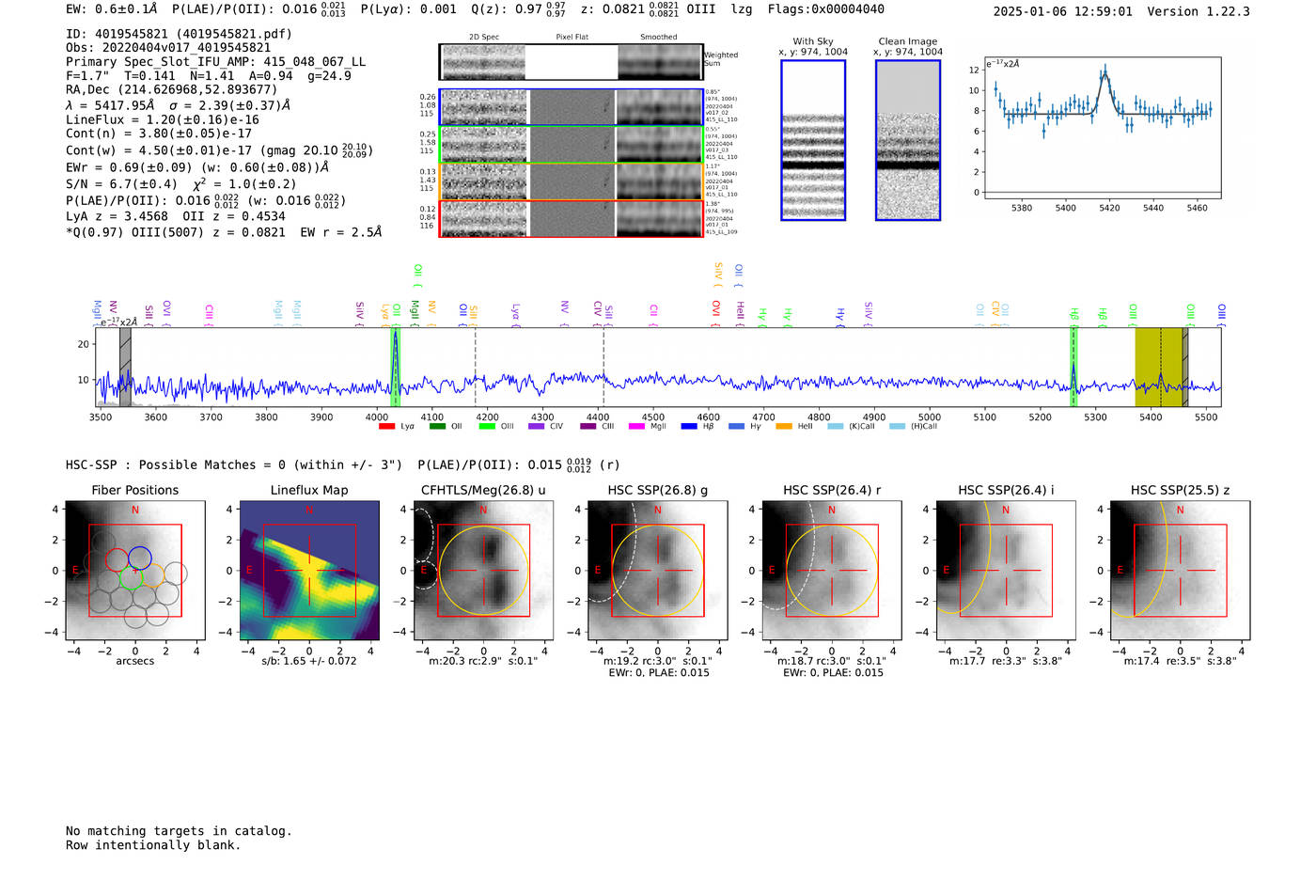
Task: Click the dashed vertical line near 4410 Å
Action: tap(603, 367)
